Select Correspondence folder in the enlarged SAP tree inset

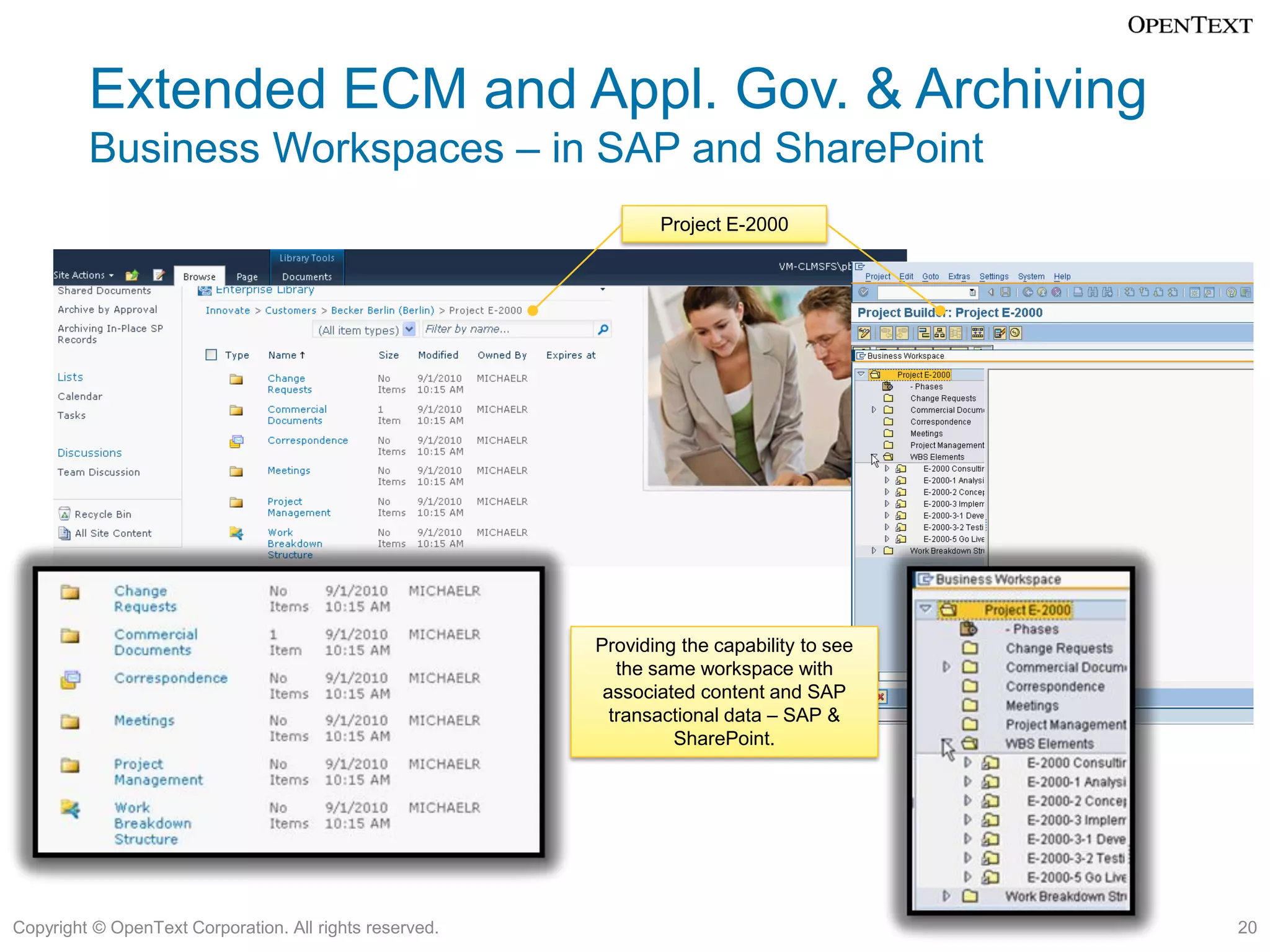pyautogui.click(x=1055, y=687)
